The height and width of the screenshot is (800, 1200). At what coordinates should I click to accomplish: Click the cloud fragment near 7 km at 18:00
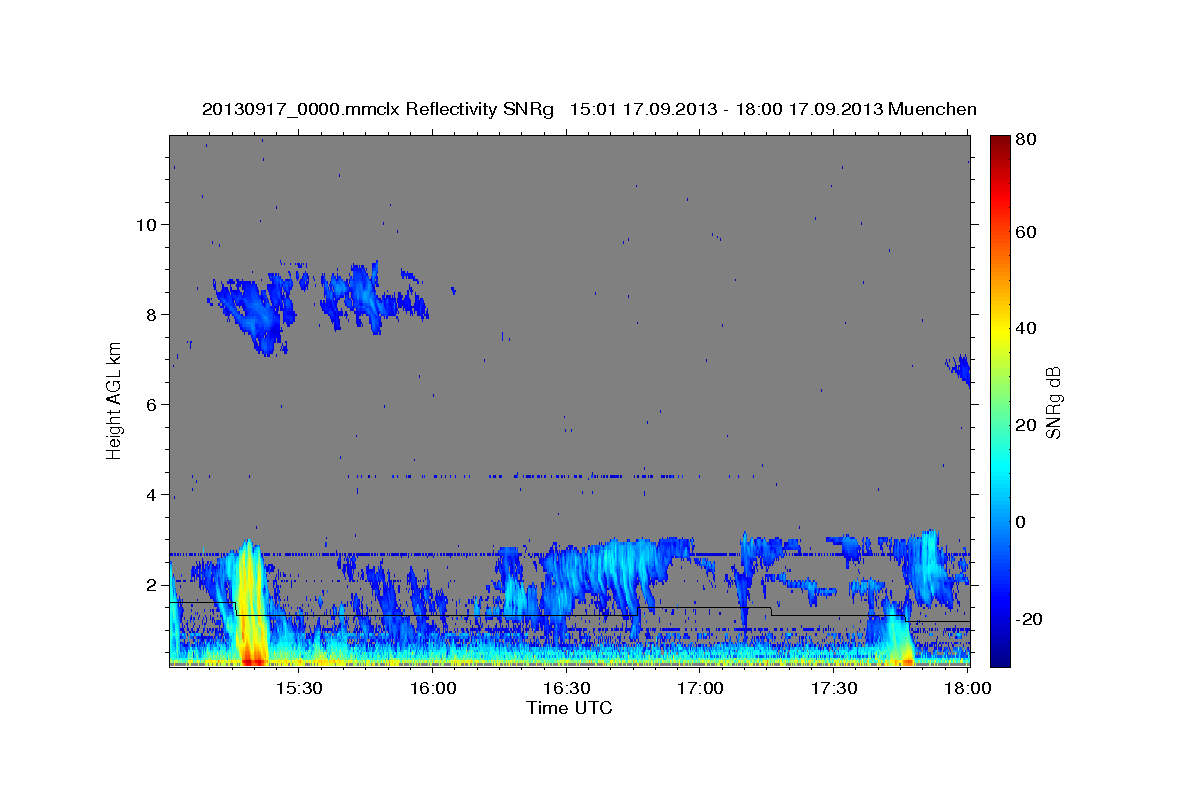961,368
